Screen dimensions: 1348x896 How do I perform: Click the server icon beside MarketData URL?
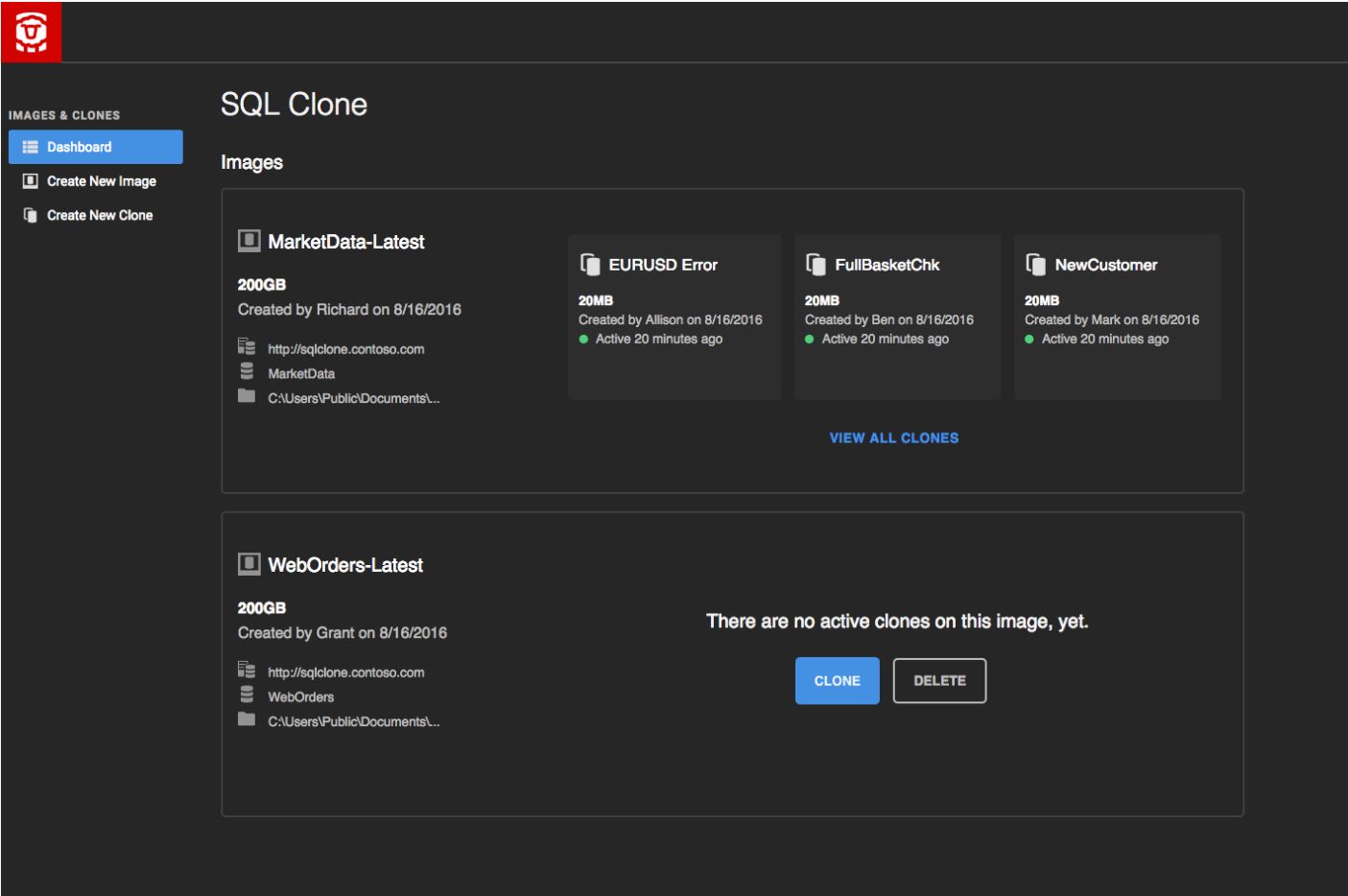pos(247,346)
